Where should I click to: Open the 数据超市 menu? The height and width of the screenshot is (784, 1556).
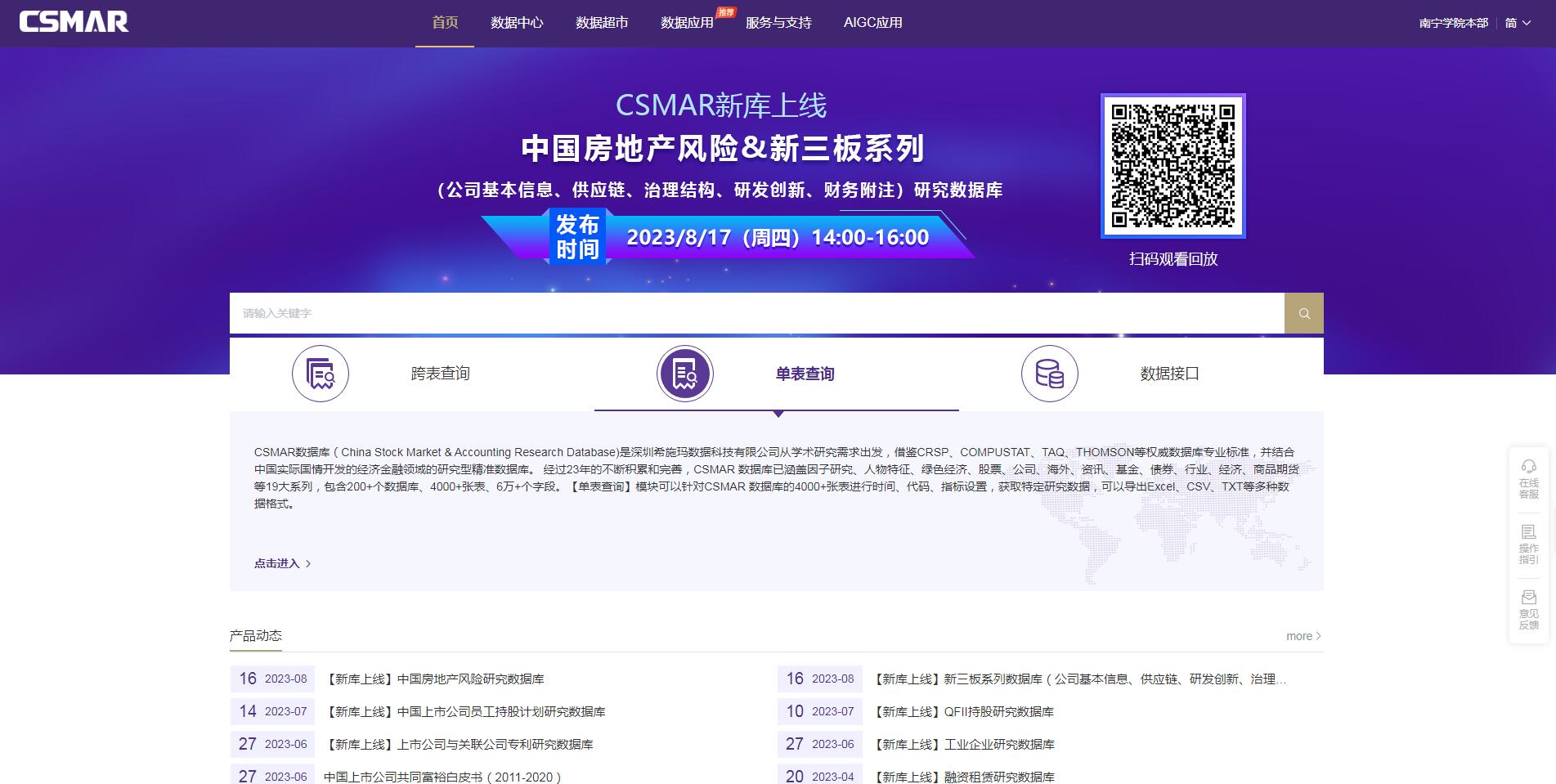(602, 23)
